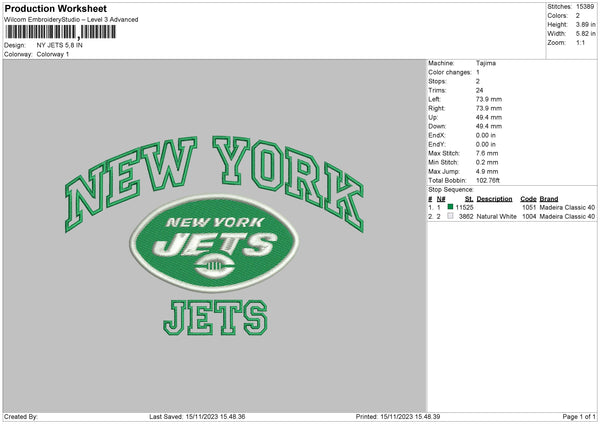The image size is (600, 424).
Task: Click design name NY JETS 5,8 IN
Action: pos(59,45)
